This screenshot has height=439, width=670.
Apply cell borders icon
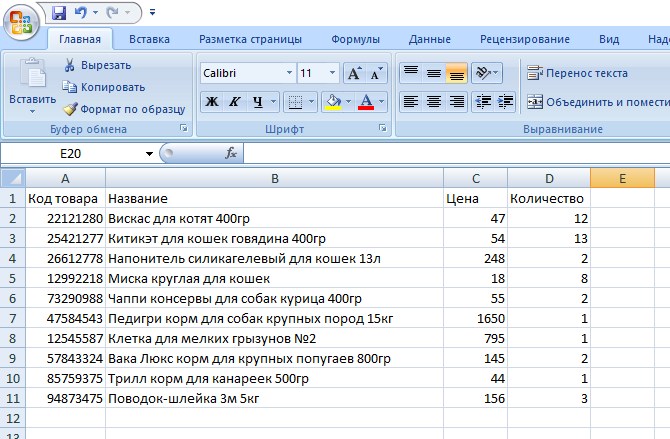pyautogui.click(x=295, y=102)
